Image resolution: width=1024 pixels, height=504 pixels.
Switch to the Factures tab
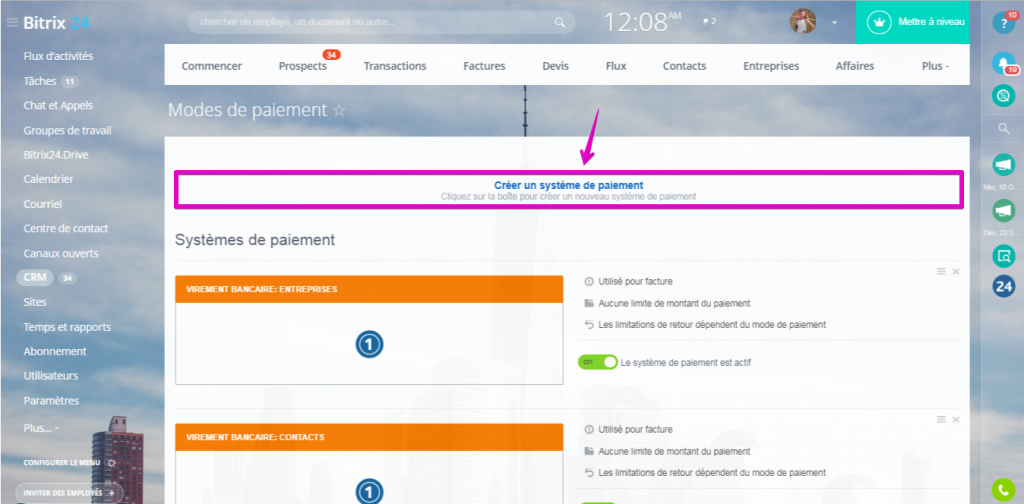[x=485, y=65]
